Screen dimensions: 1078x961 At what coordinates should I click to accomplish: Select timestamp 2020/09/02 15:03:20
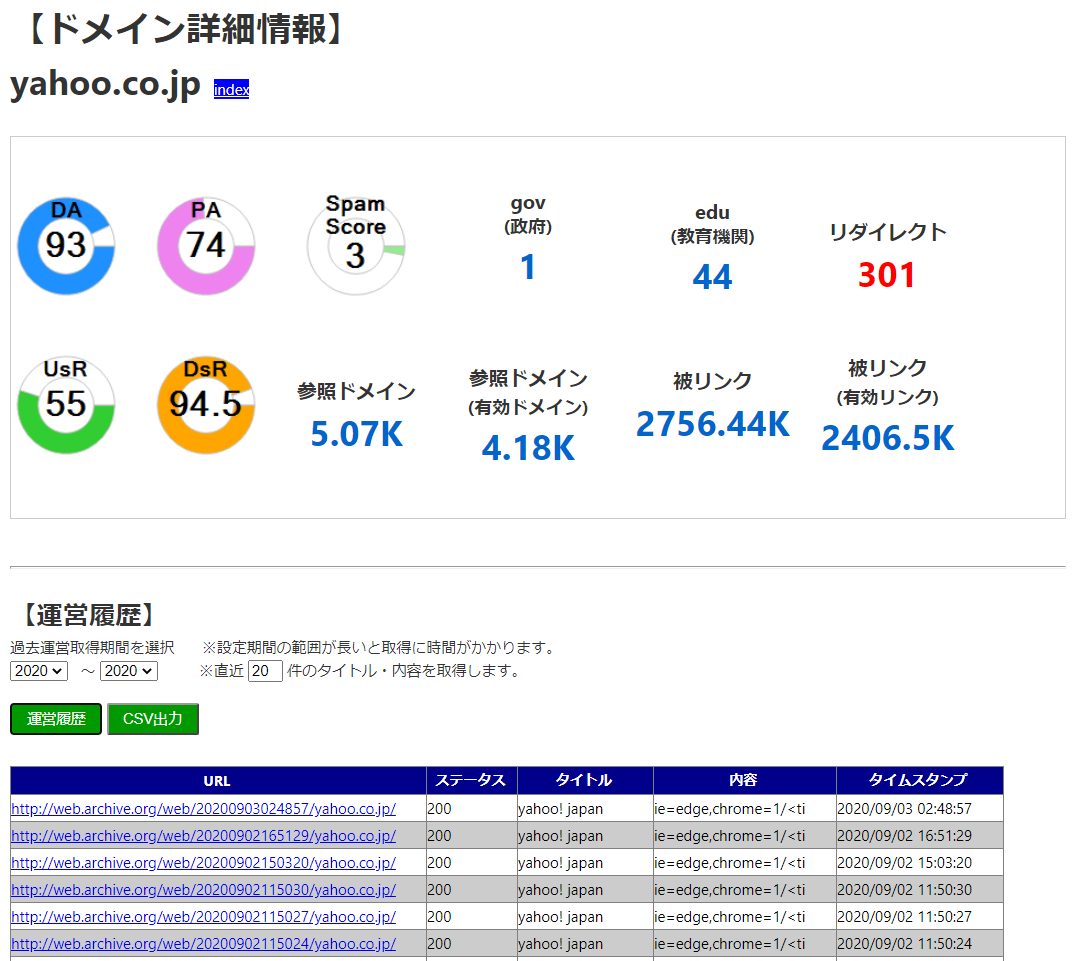(905, 863)
